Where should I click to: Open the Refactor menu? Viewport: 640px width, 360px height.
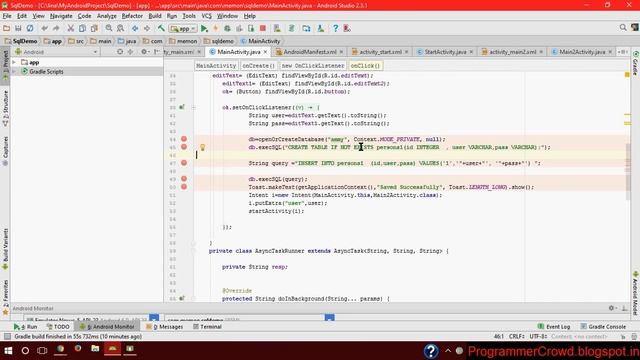tap(132, 16)
